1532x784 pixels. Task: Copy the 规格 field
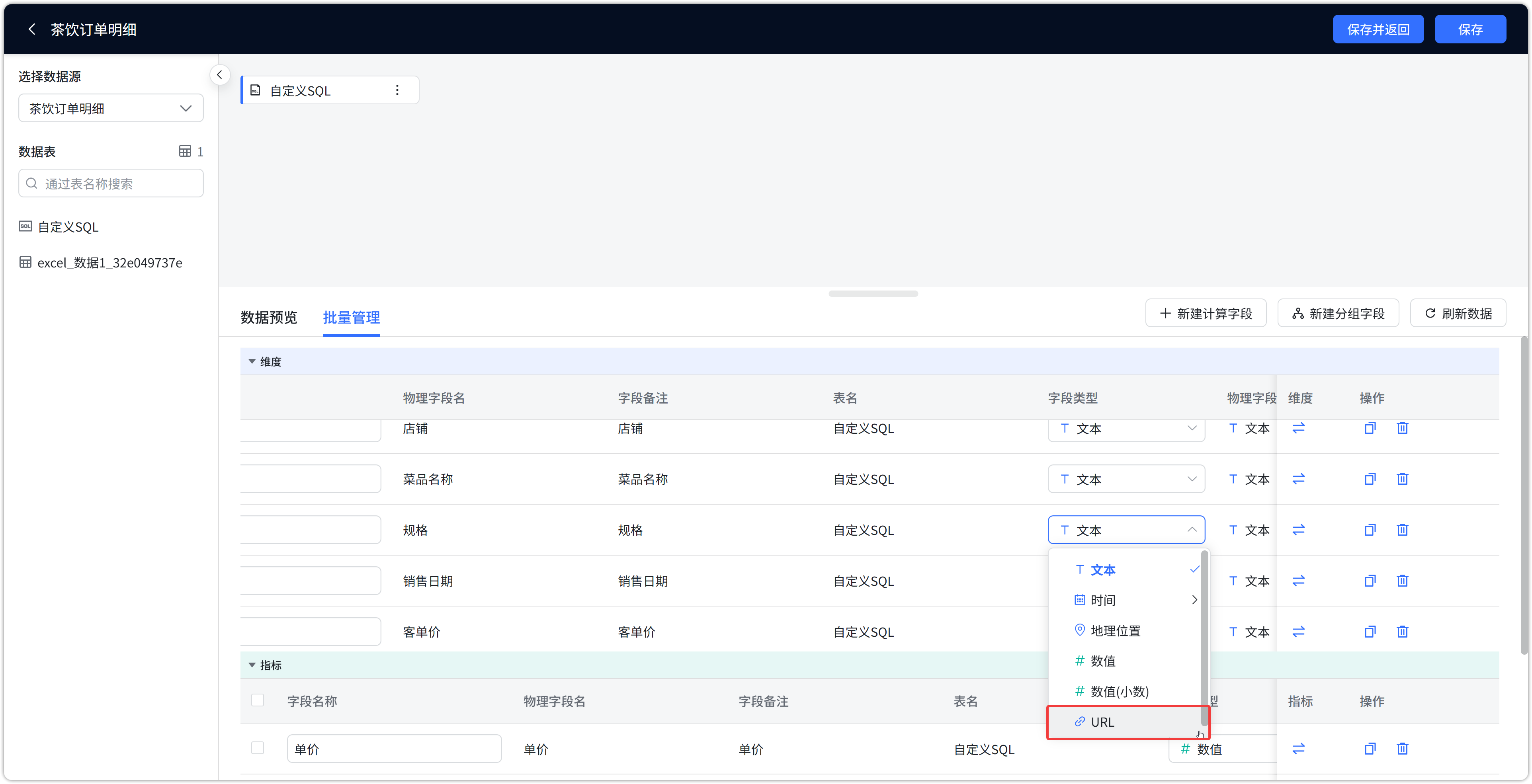pyautogui.click(x=1370, y=530)
